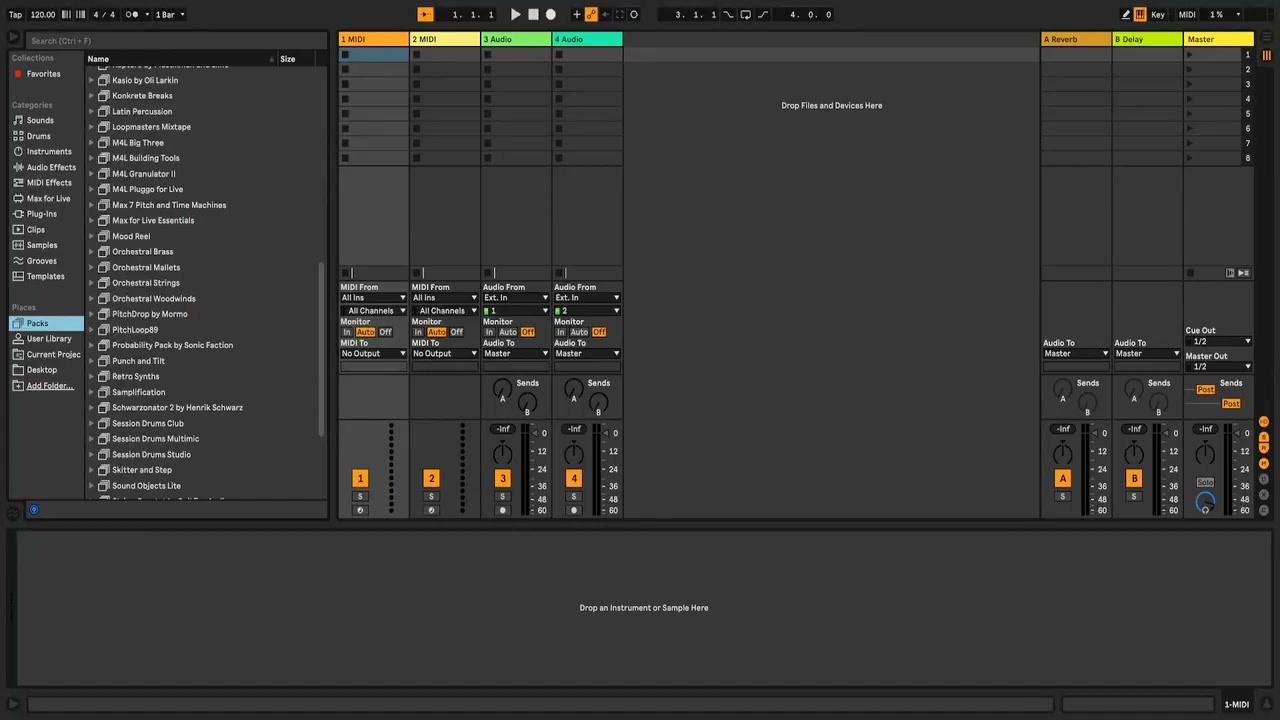1280x720 pixels.
Task: Adjust the Master track pan knob
Action: [1205, 454]
